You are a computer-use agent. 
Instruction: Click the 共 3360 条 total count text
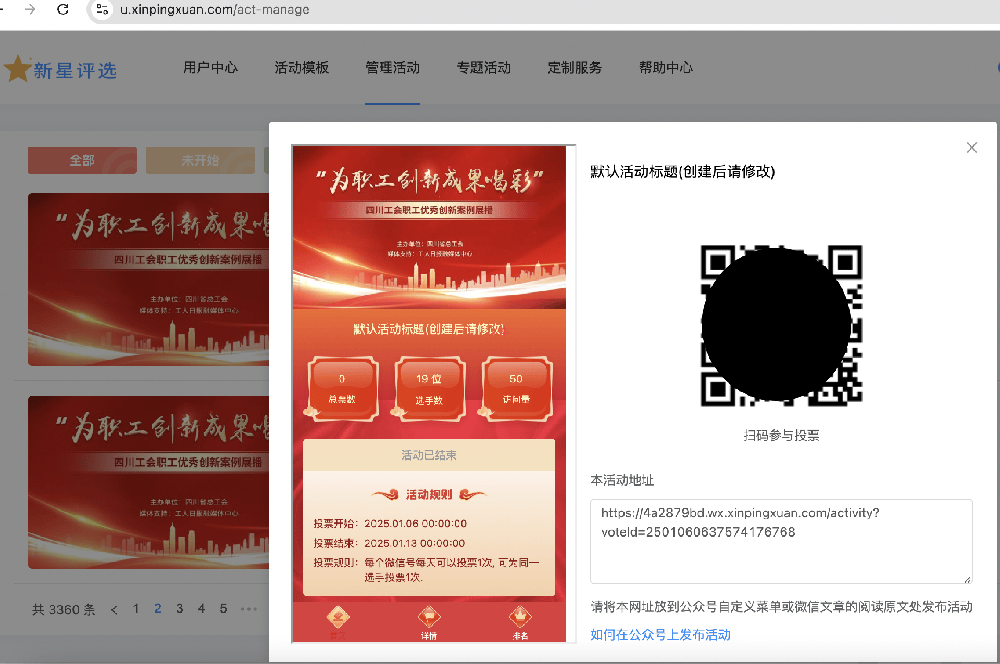pyautogui.click(x=64, y=610)
